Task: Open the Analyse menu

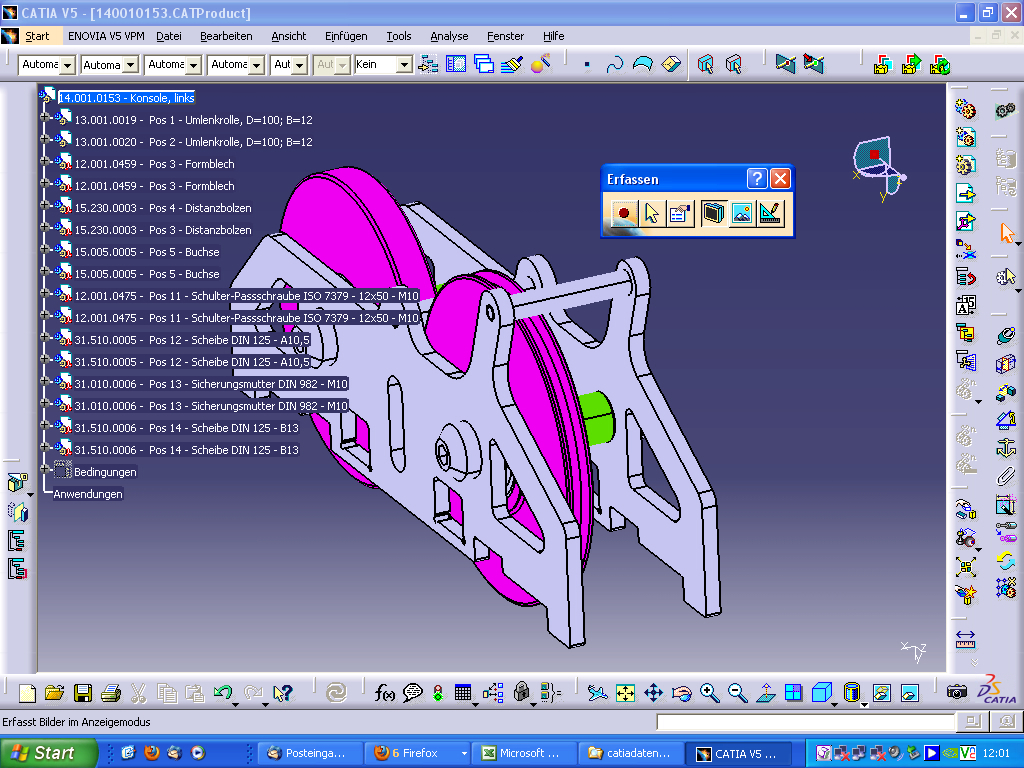Action: point(449,36)
